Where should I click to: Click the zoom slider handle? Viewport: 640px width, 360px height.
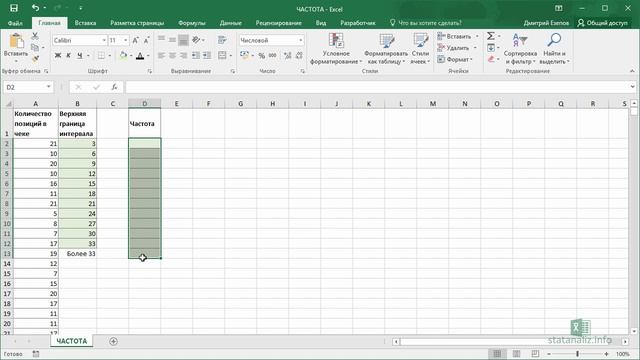(578, 354)
